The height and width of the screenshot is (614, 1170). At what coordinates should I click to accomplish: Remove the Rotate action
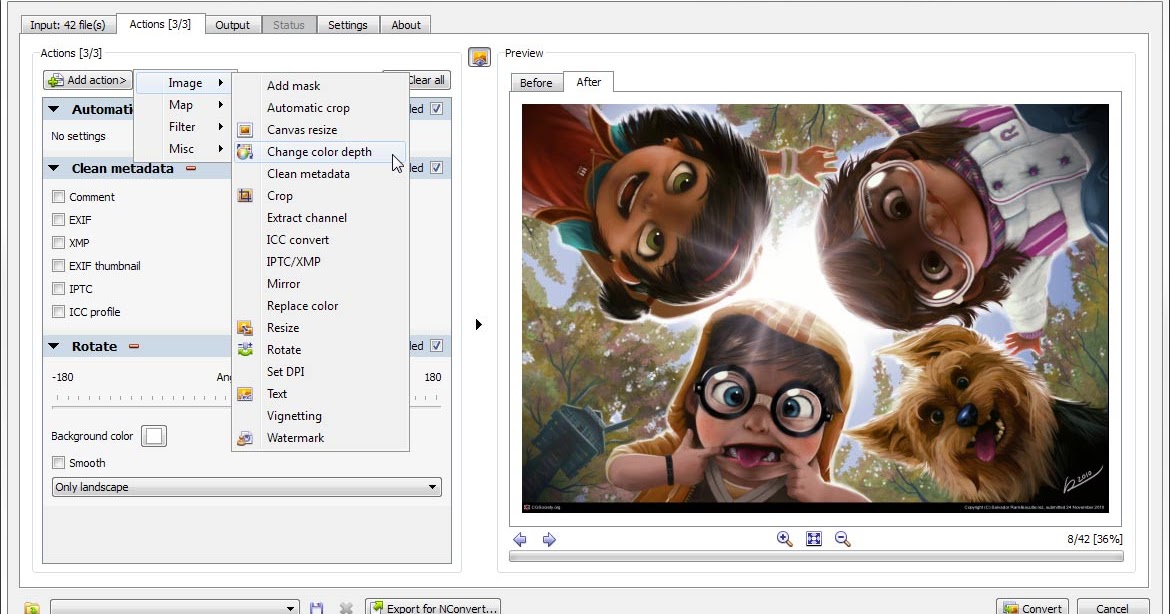[134, 346]
